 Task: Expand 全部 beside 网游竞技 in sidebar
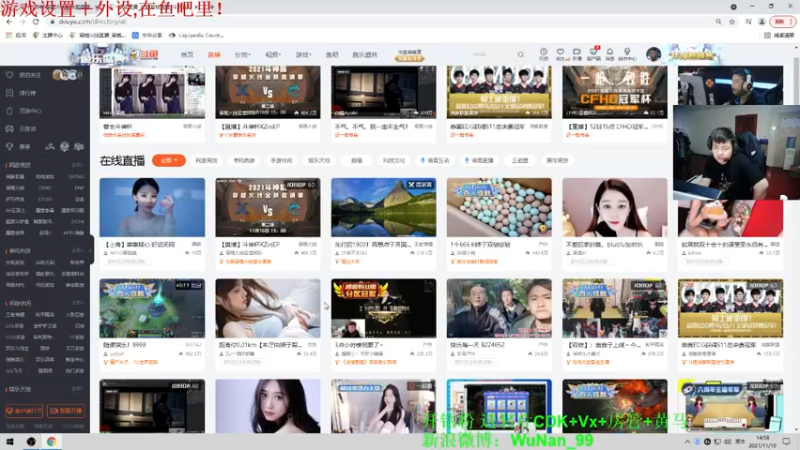tap(78, 165)
